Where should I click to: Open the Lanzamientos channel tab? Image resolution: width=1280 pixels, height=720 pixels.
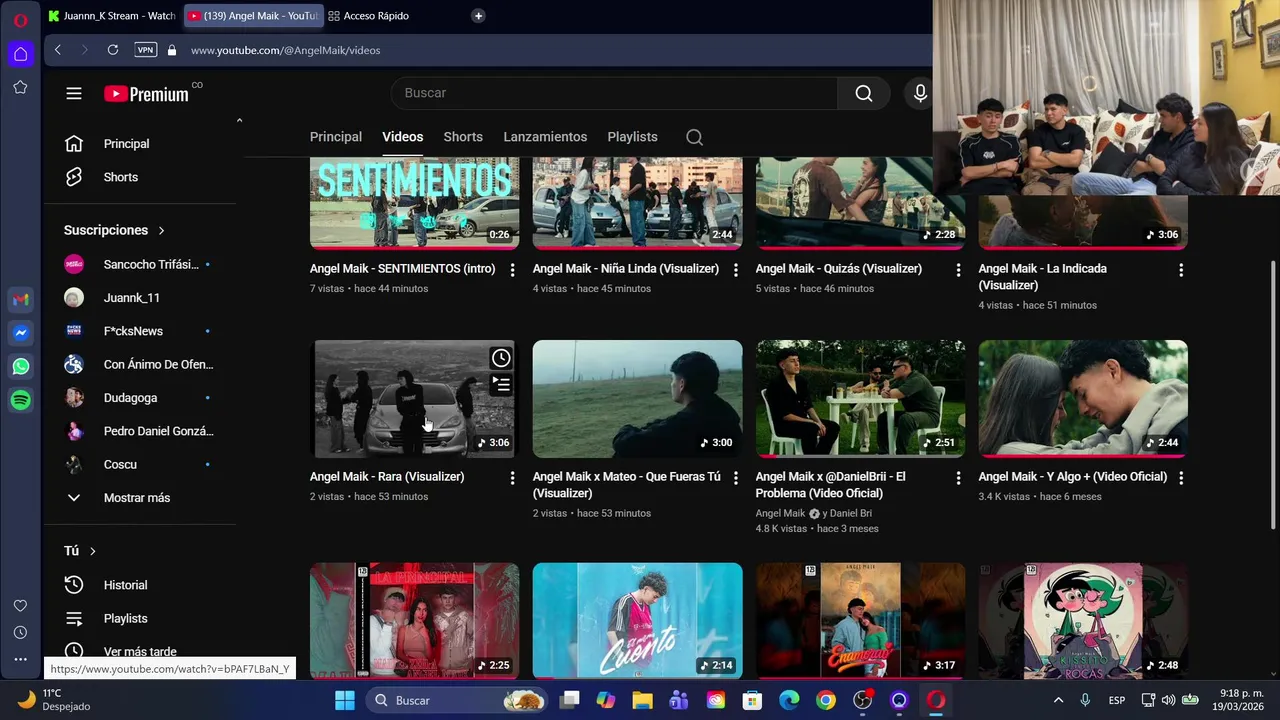pyautogui.click(x=545, y=137)
